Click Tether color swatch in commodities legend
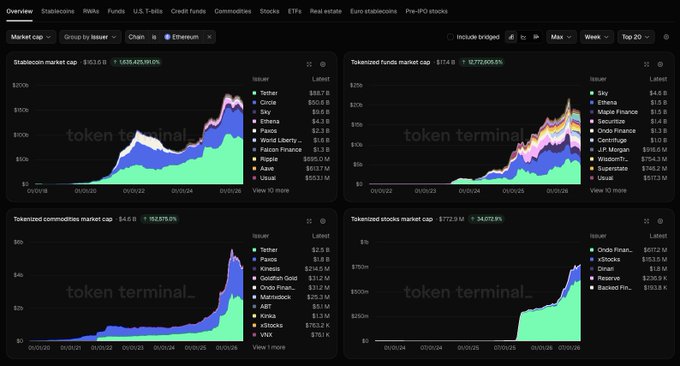The image size is (680, 366). point(255,250)
